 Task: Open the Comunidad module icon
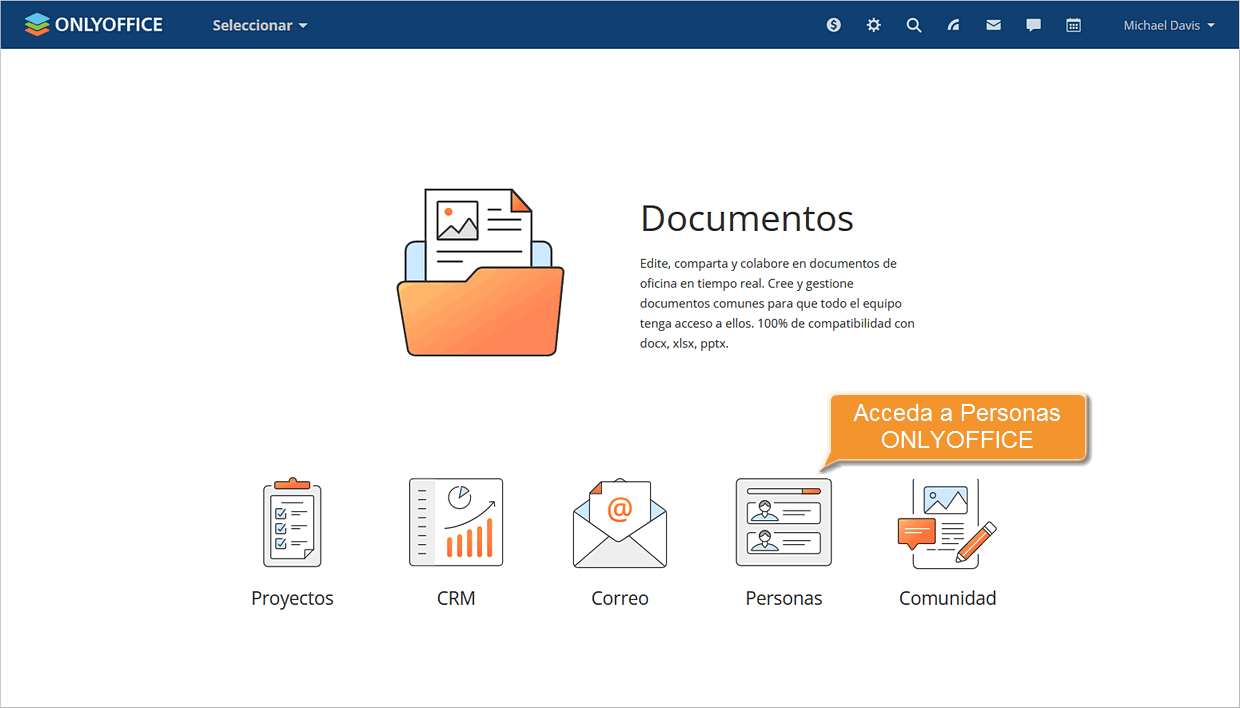[x=947, y=523]
